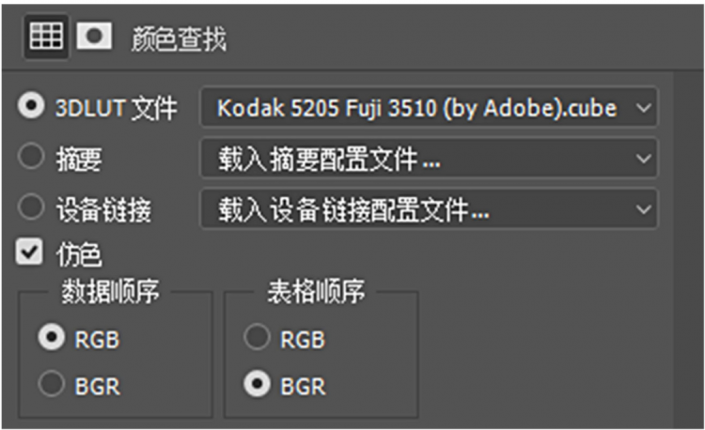Viewport: 705px width, 430px height.
Task: Click the 仿色 label text
Action: 79,254
